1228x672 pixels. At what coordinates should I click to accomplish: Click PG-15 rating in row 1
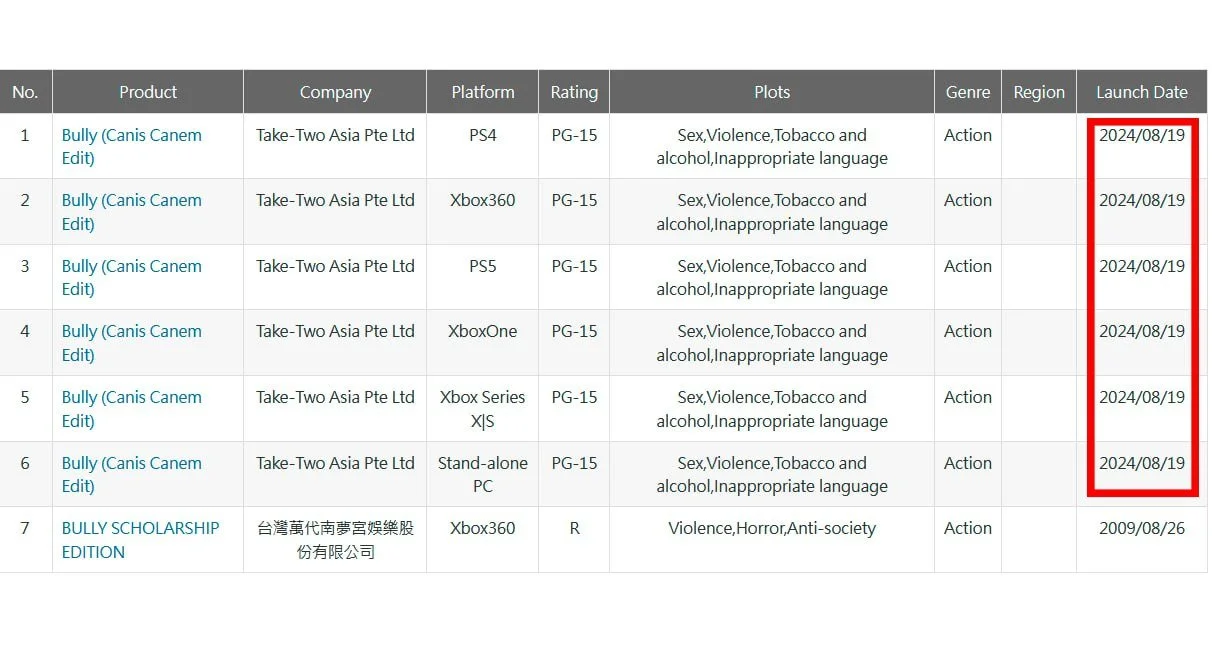click(574, 135)
